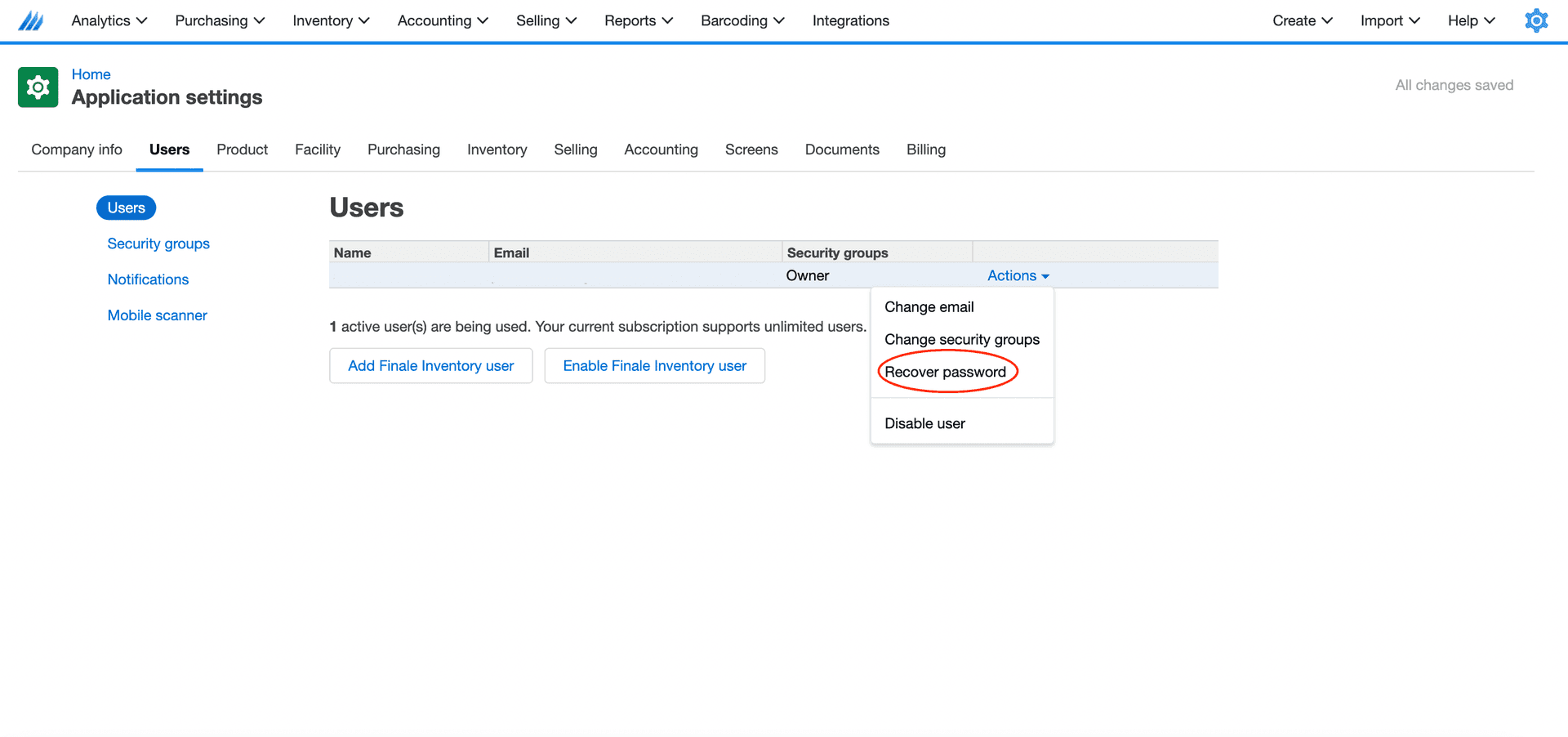This screenshot has width=1568, height=737.
Task: Switch to the Company info tab
Action: [x=77, y=150]
